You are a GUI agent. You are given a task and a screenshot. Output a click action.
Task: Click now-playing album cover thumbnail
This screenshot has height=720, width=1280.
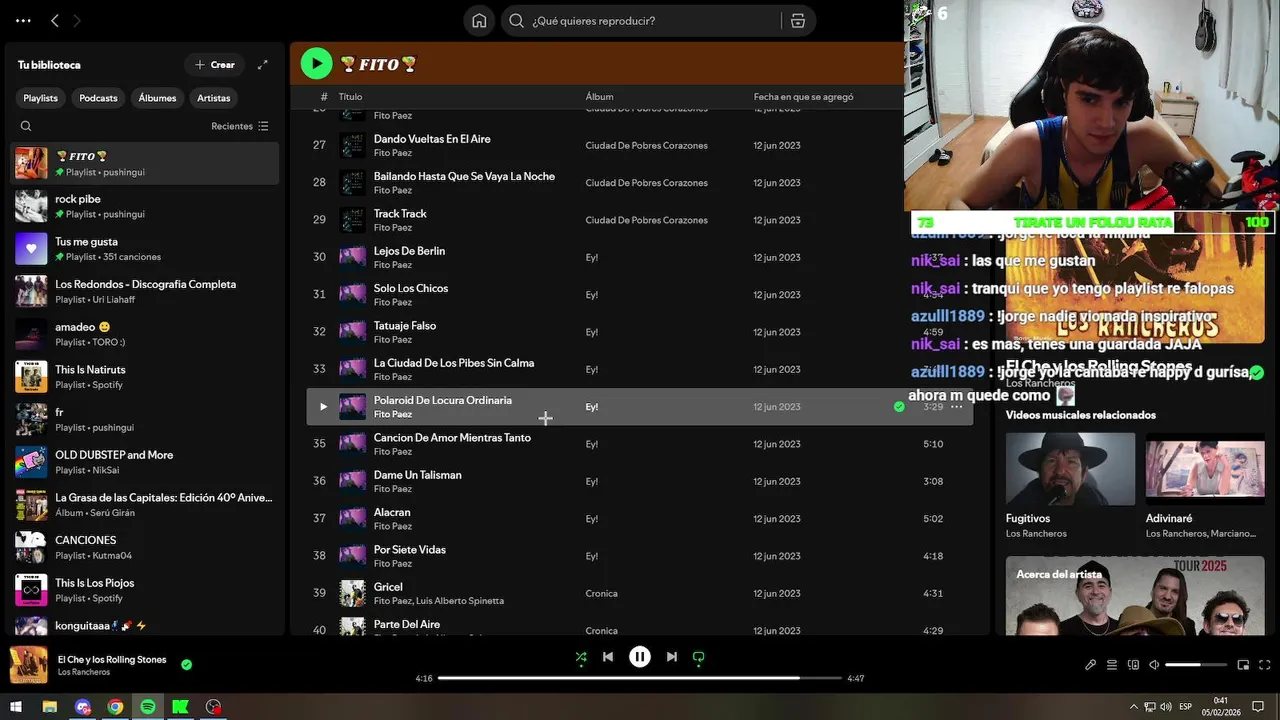(x=29, y=665)
